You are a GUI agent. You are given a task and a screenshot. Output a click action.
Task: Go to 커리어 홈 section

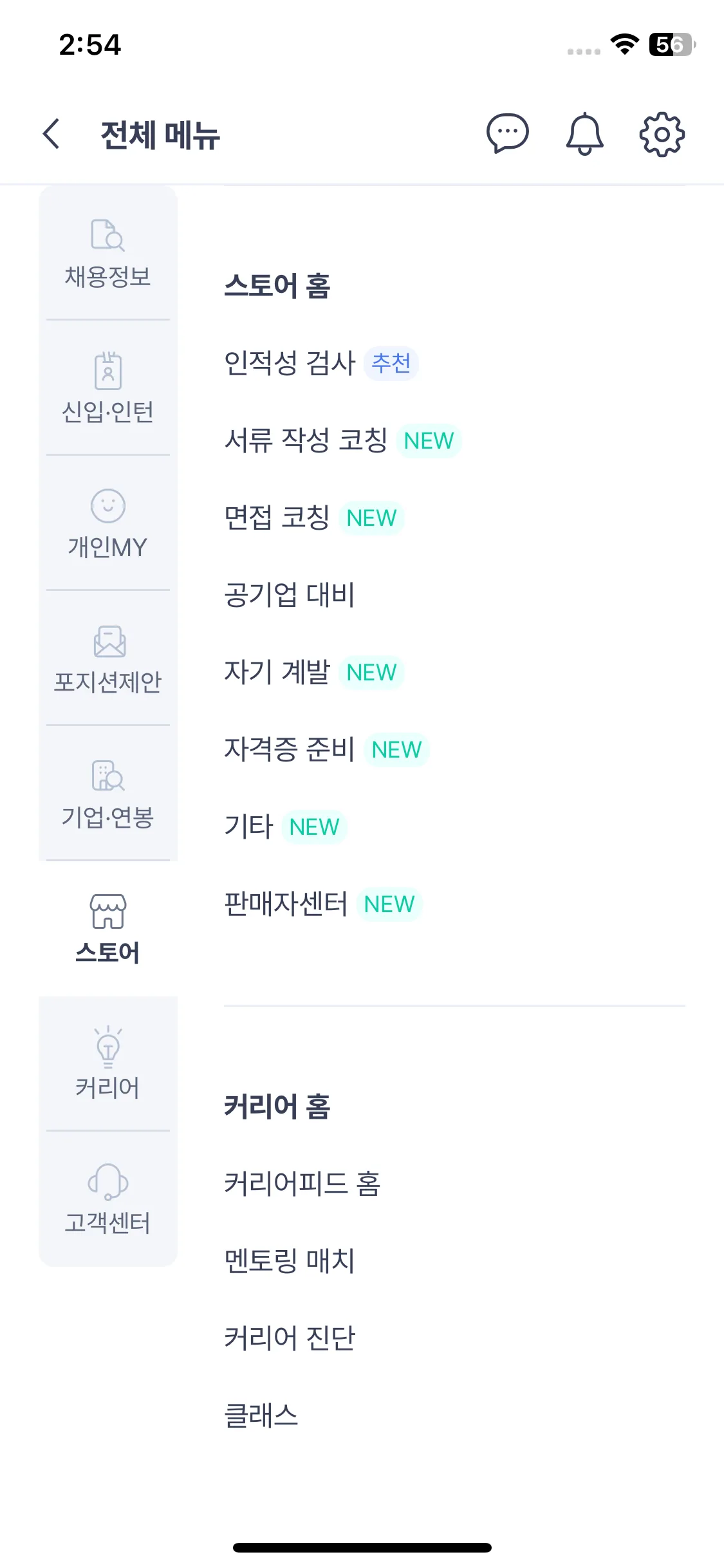[277, 1106]
